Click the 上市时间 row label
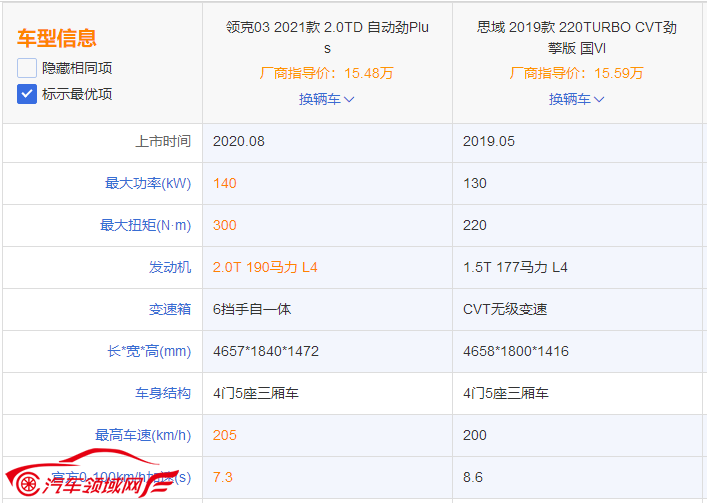 tap(163, 141)
